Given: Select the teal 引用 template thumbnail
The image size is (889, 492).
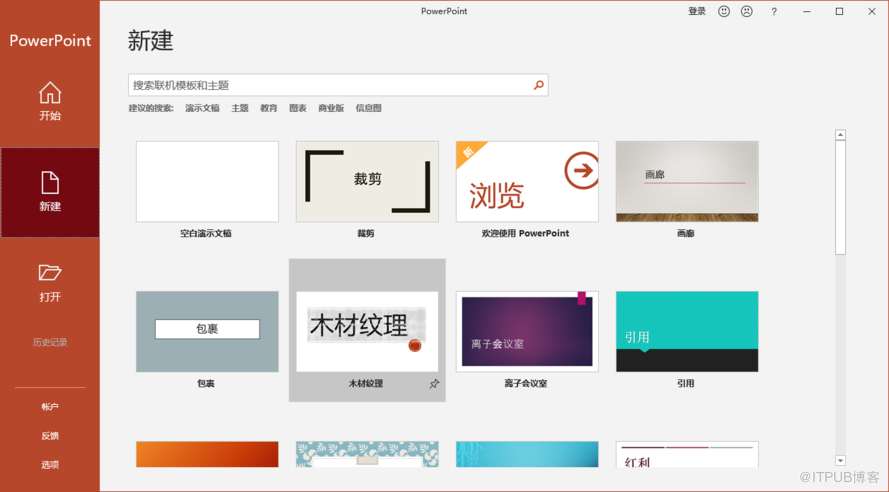Looking at the screenshot, I should click(x=687, y=331).
